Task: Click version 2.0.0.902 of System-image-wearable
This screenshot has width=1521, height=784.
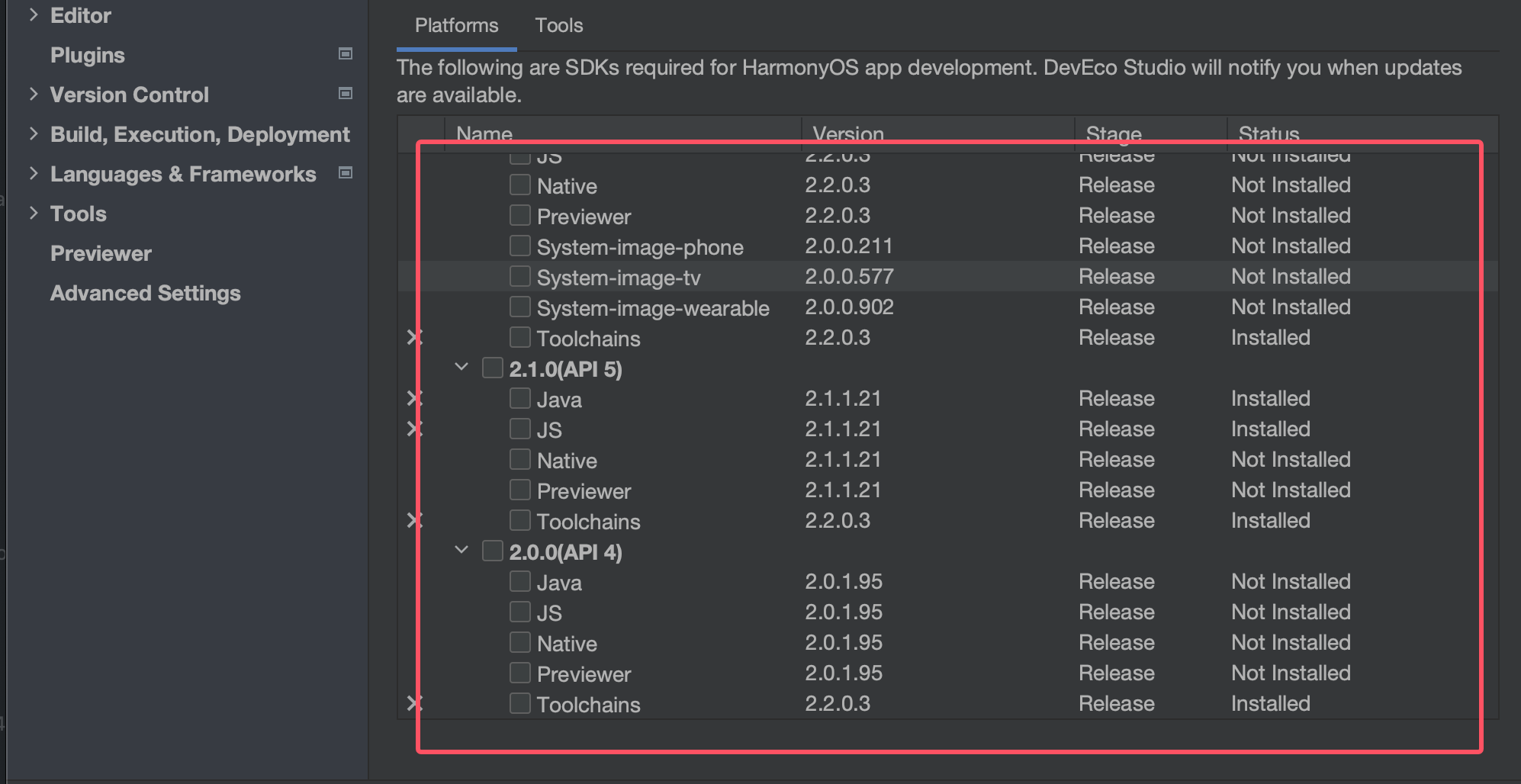Action: [x=849, y=307]
